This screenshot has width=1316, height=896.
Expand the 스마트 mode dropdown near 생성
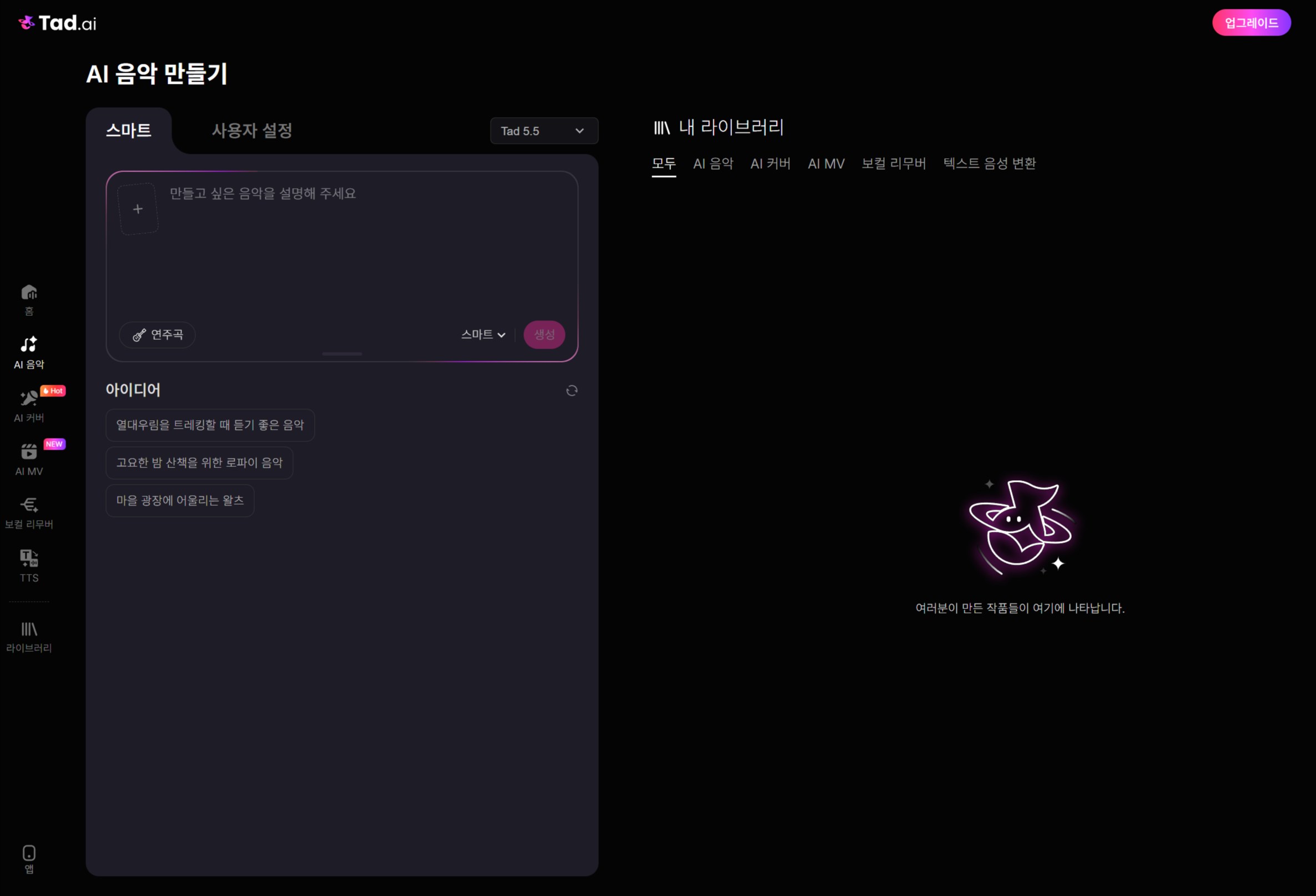click(483, 335)
